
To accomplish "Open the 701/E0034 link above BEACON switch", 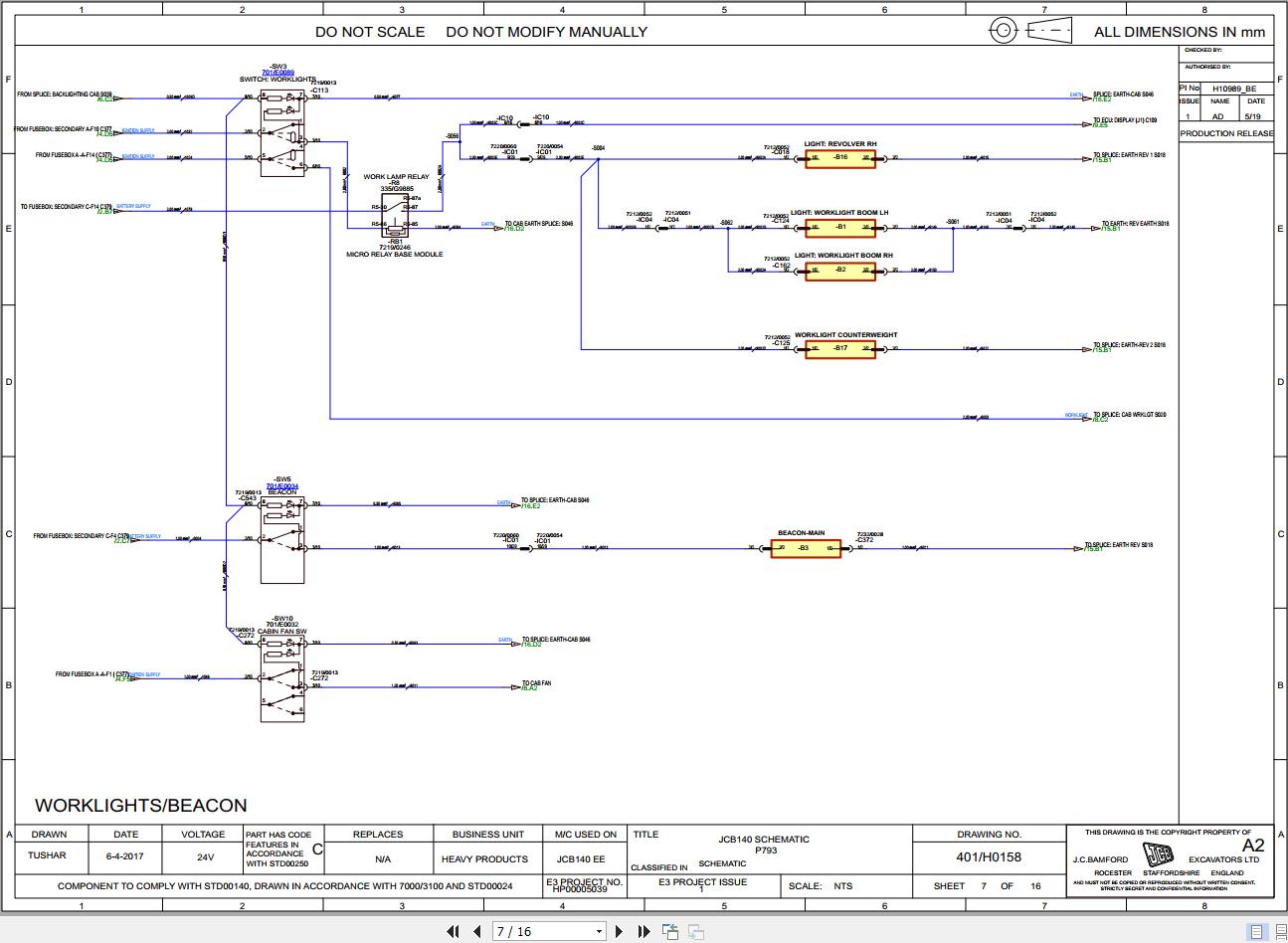I will tap(281, 485).
